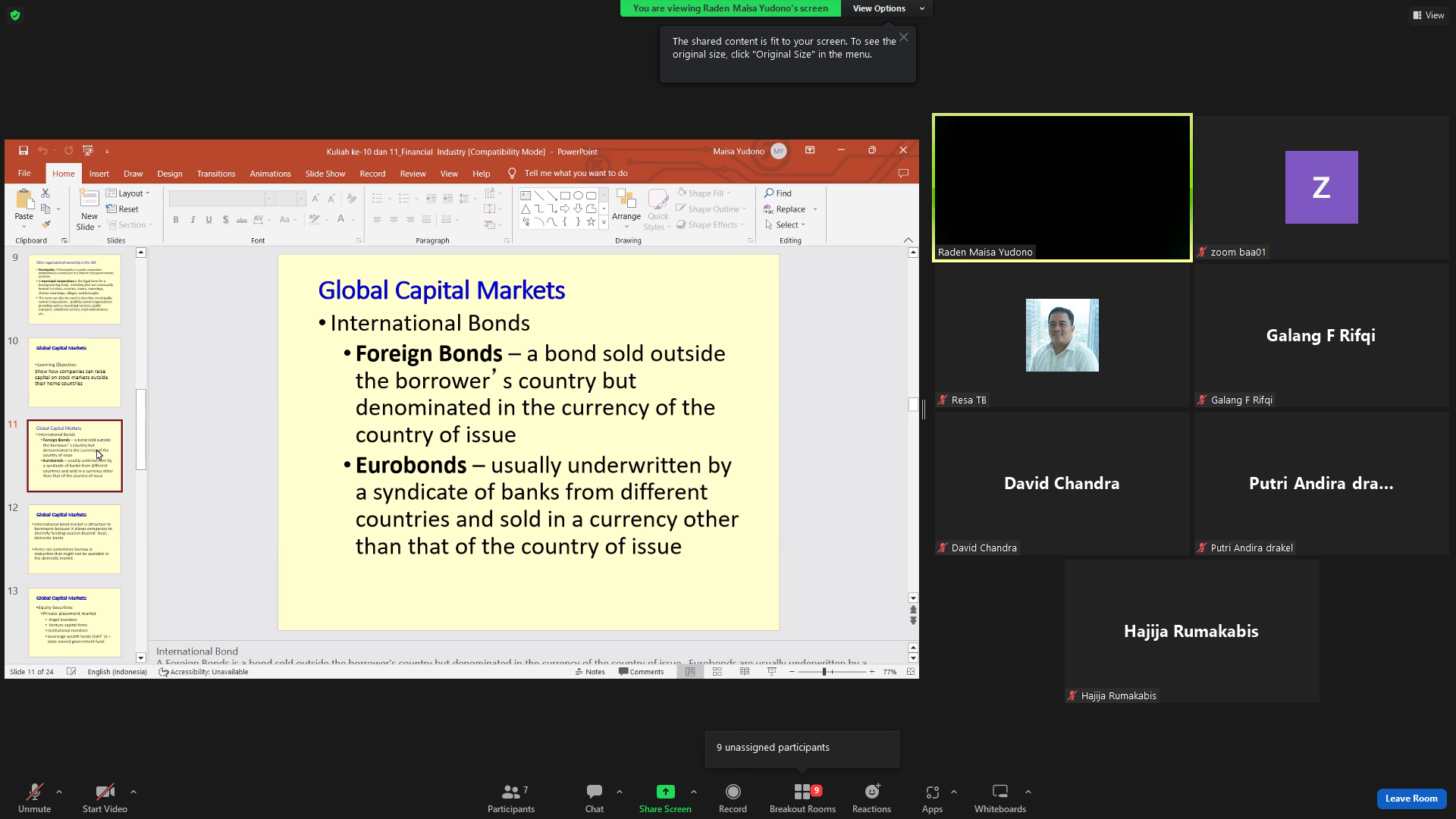1456x819 pixels.
Task: Expand share options arrow beside Share Screen
Action: pyautogui.click(x=694, y=792)
